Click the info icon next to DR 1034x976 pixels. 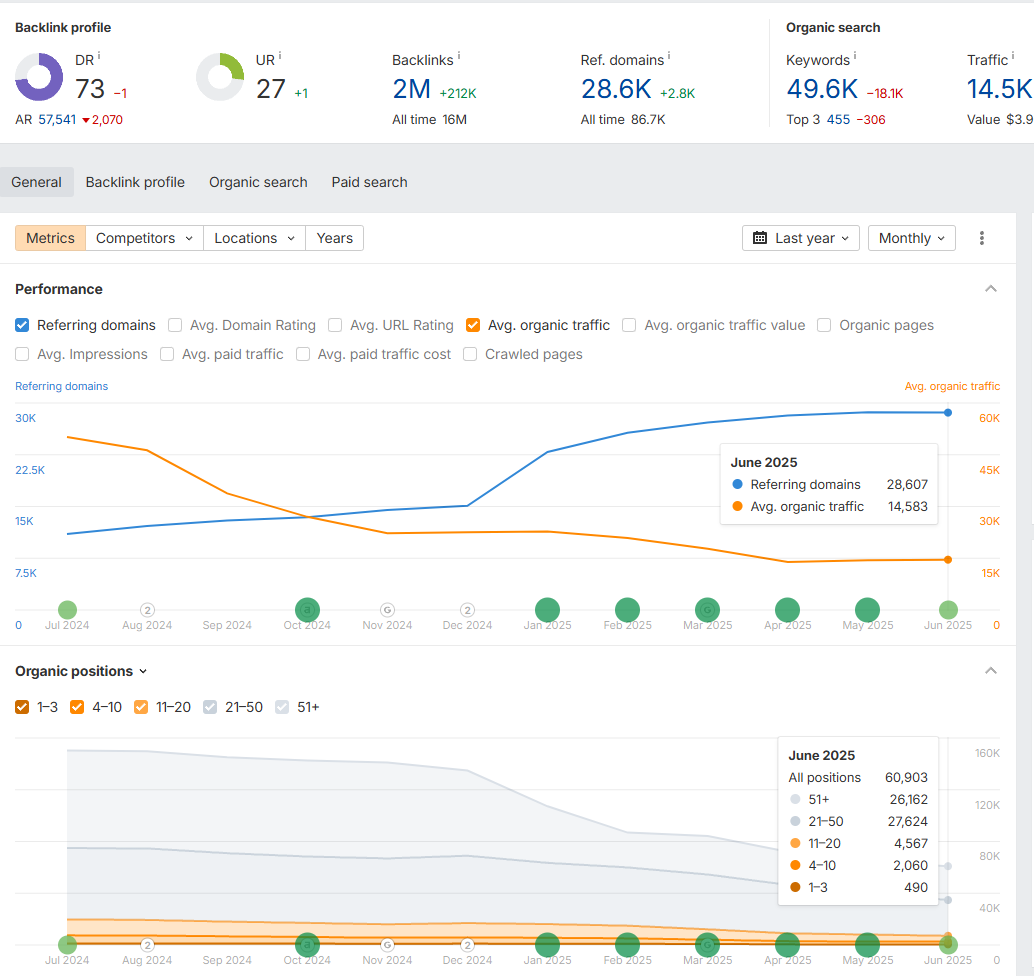click(99, 57)
